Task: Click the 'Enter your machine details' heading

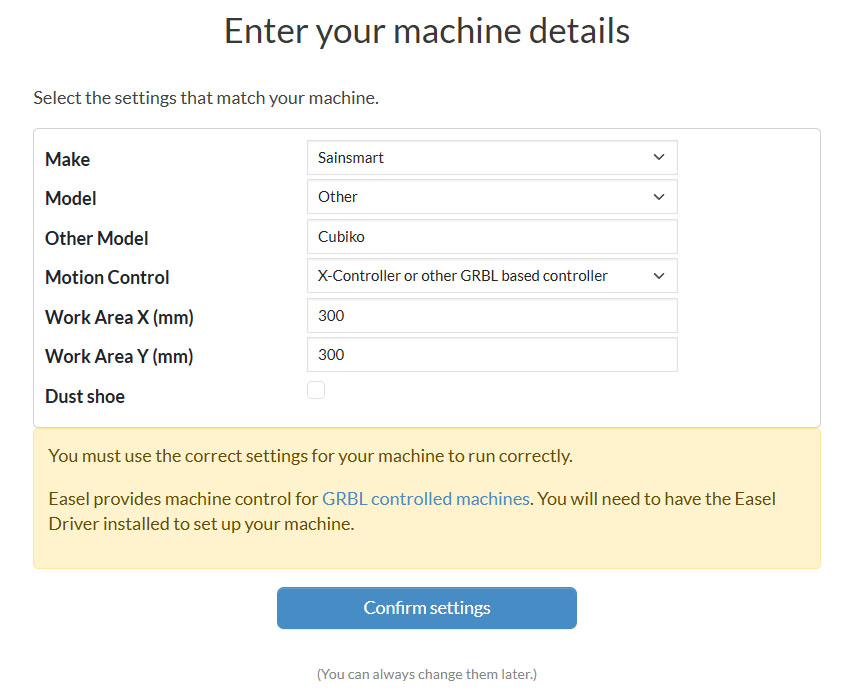Action: [x=427, y=31]
